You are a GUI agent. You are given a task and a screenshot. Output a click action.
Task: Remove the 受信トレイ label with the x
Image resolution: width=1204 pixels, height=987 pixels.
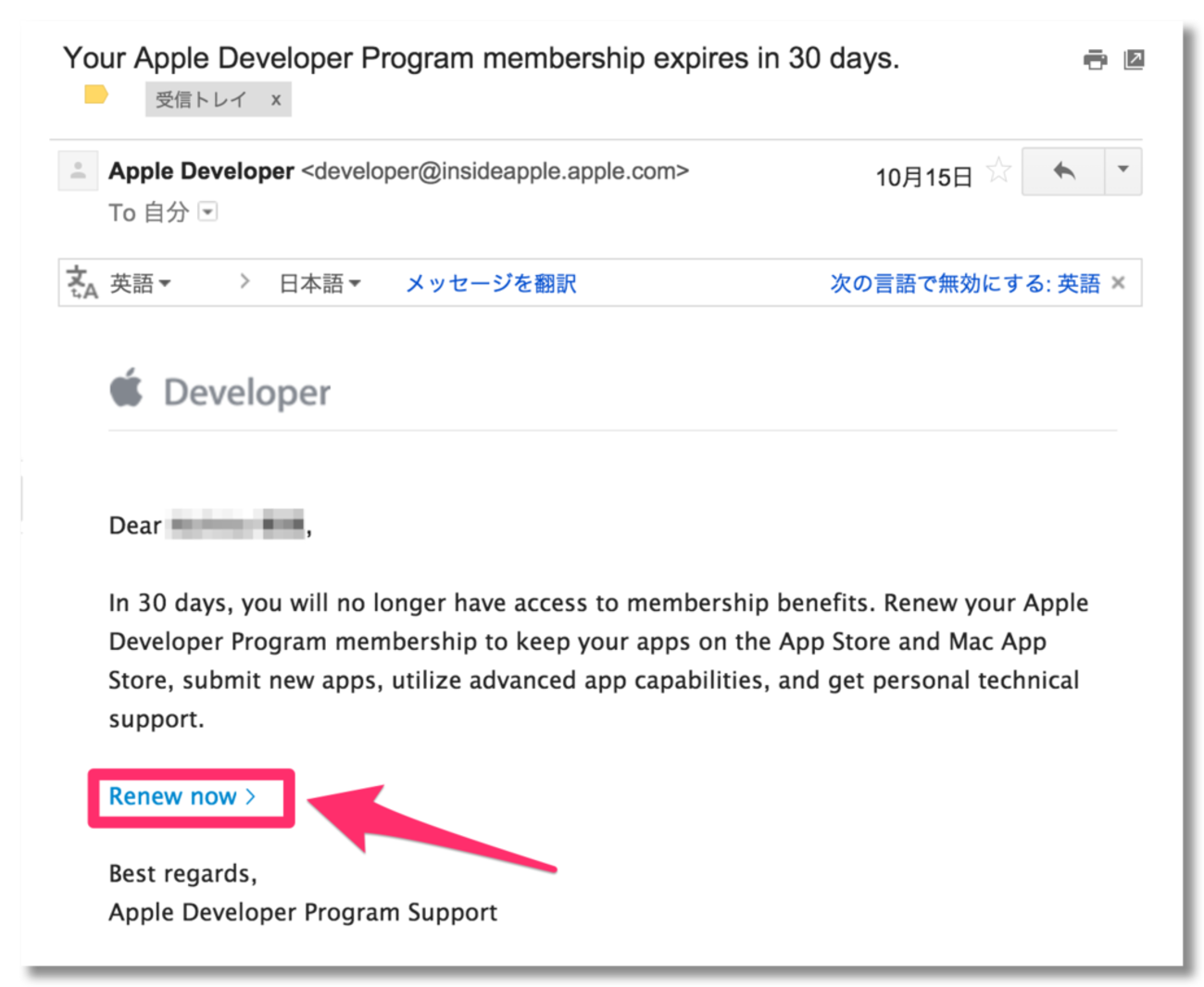pyautogui.click(x=275, y=100)
